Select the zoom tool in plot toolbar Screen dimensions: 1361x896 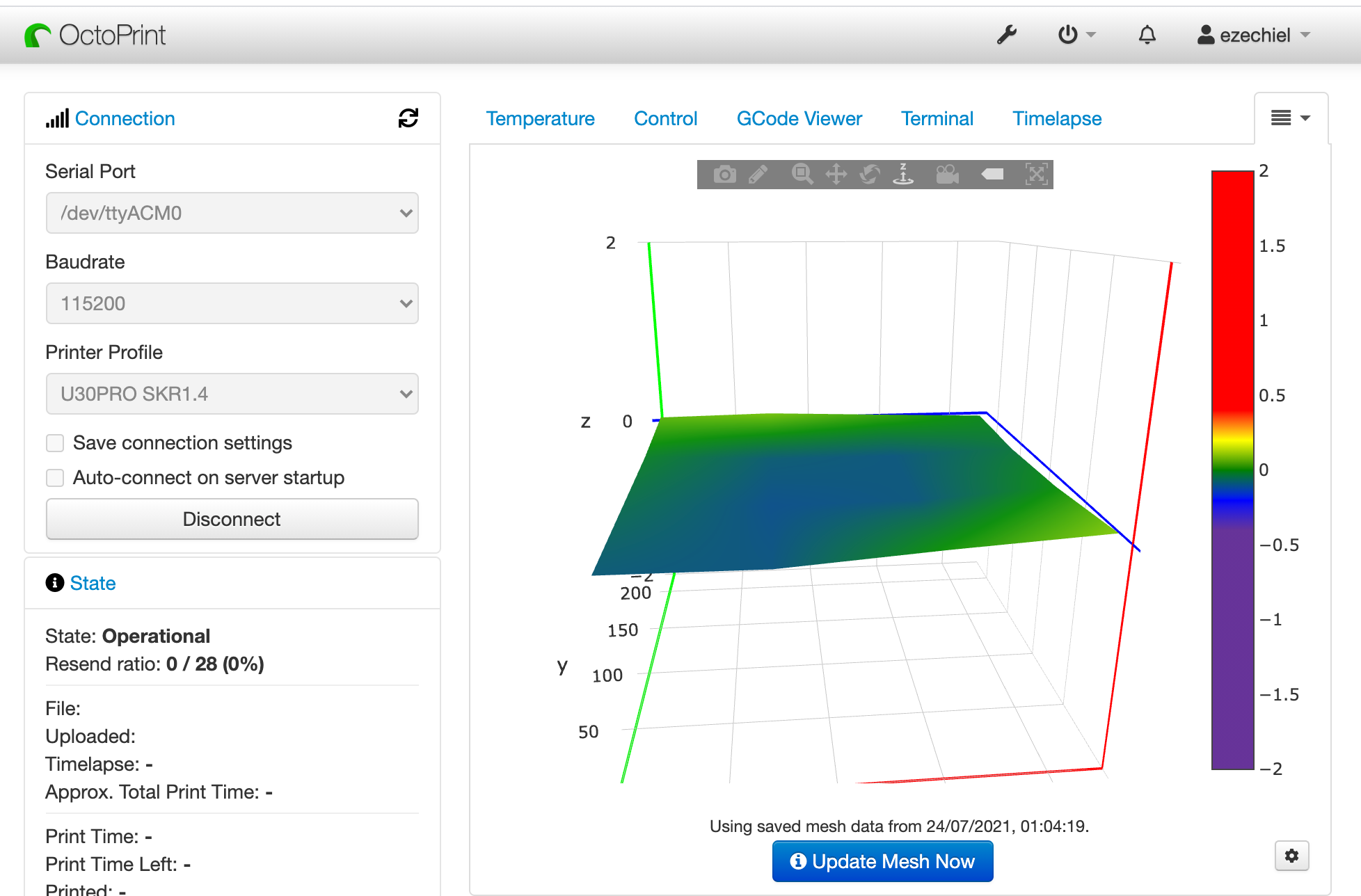pyautogui.click(x=802, y=175)
